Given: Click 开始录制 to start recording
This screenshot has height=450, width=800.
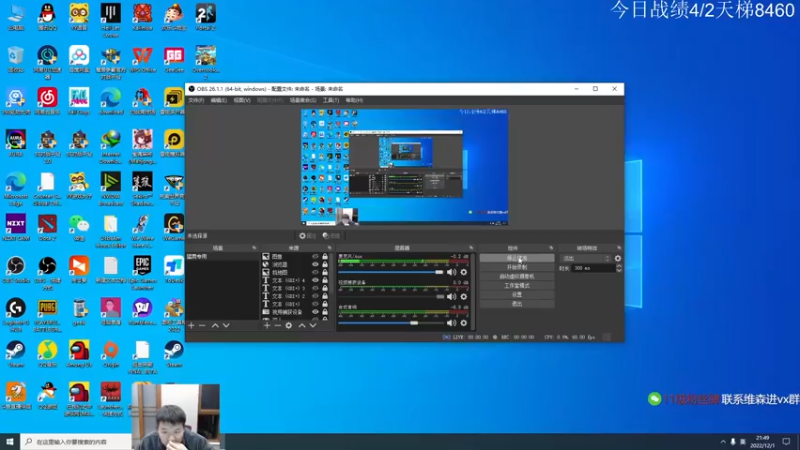Looking at the screenshot, I should [x=517, y=267].
